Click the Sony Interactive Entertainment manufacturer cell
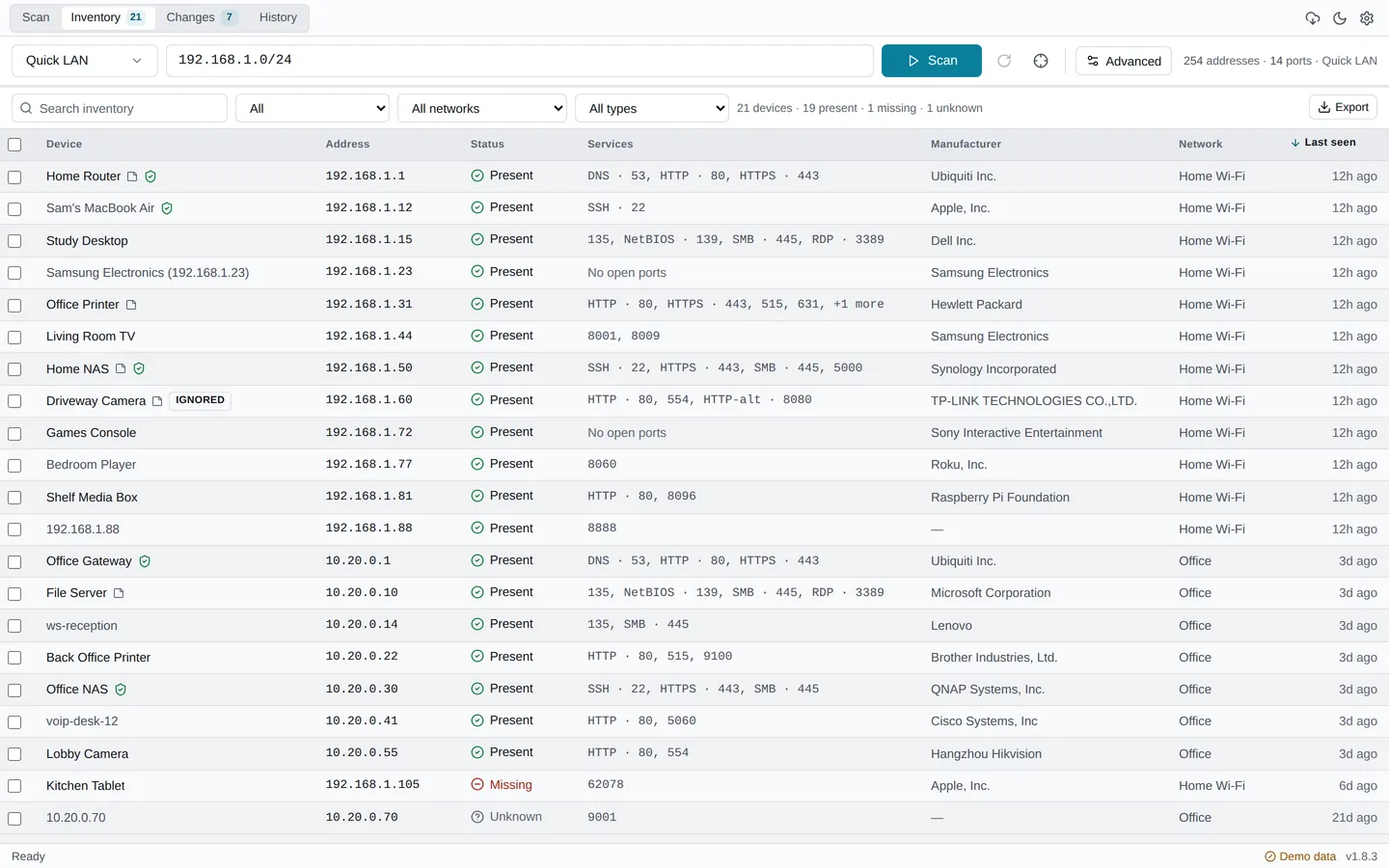Viewport: 1389px width, 868px height. coord(1017,433)
